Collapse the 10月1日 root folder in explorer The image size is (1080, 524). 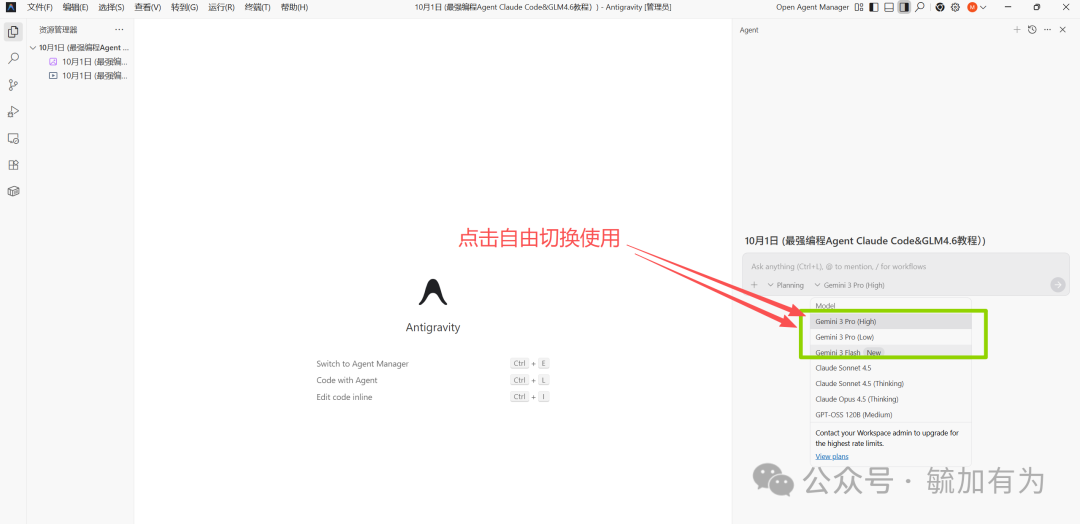click(x=81, y=48)
